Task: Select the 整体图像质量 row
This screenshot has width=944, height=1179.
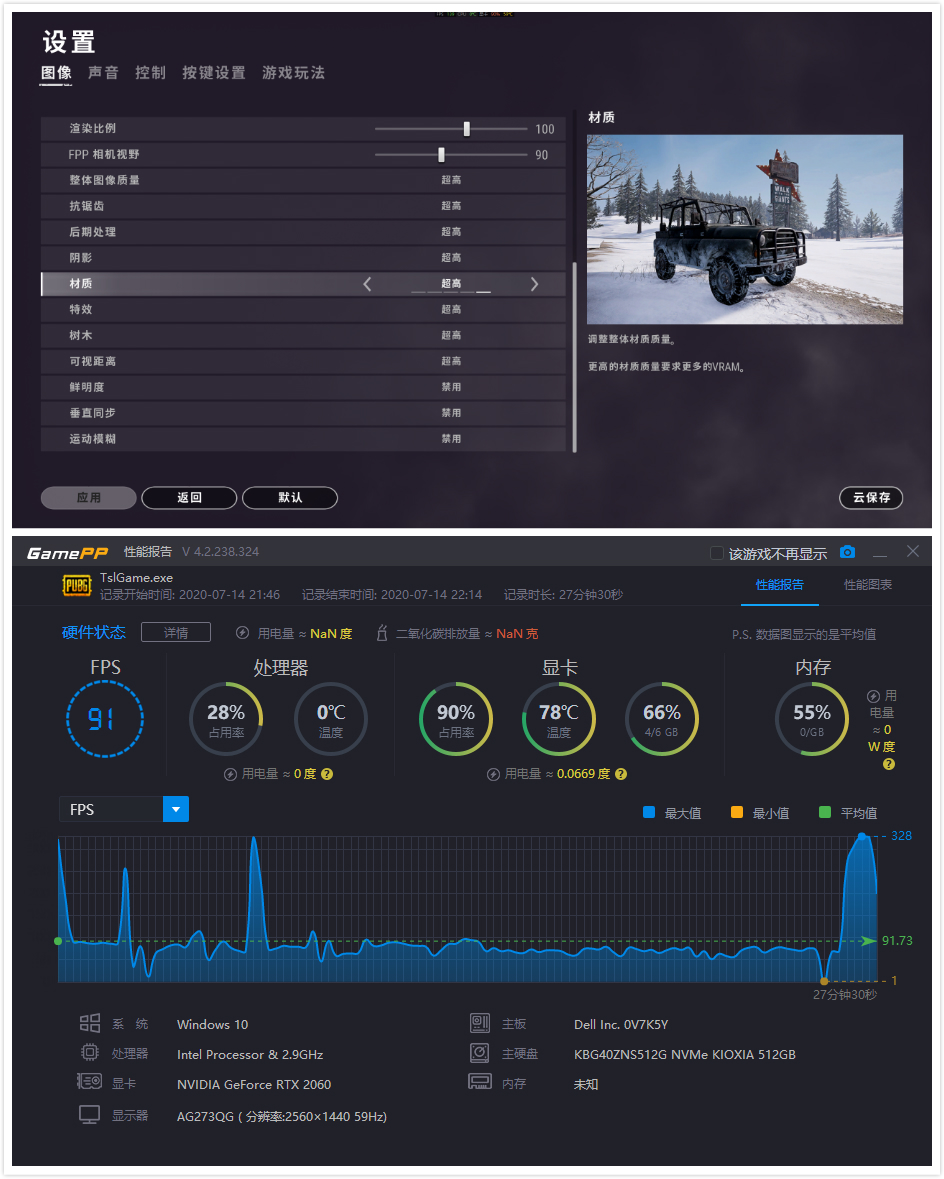Action: (x=303, y=180)
